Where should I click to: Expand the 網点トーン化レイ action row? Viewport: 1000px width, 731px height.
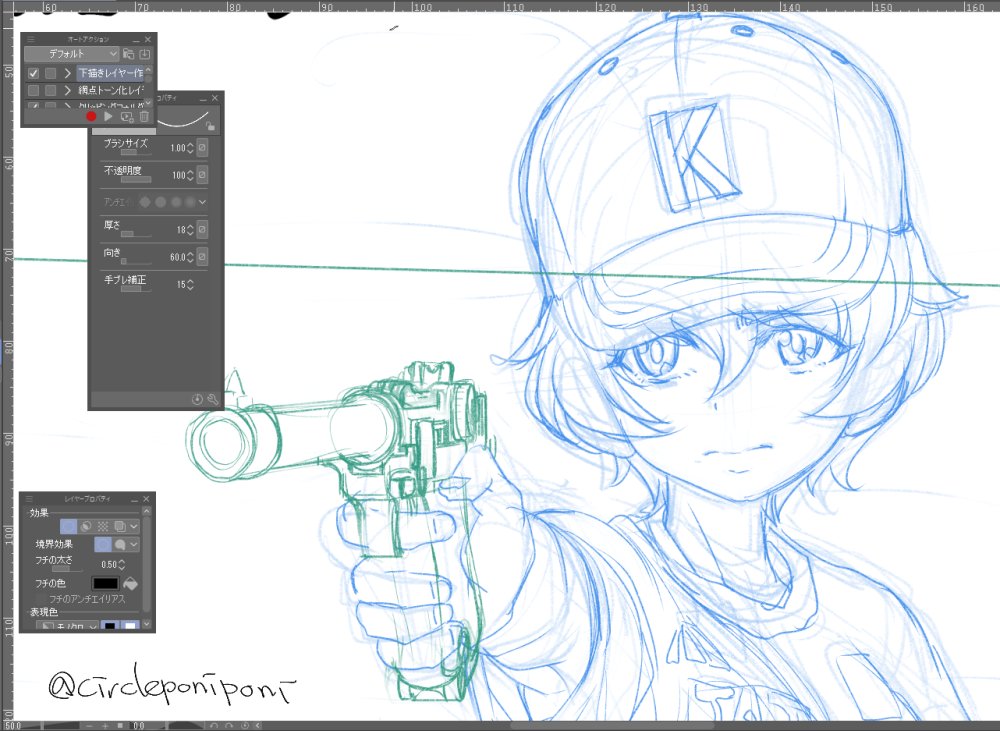68,91
